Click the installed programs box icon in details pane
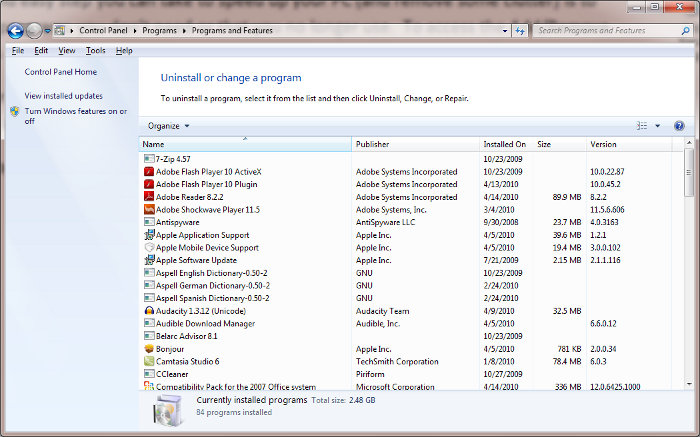This screenshot has height=437, width=700. tap(167, 409)
